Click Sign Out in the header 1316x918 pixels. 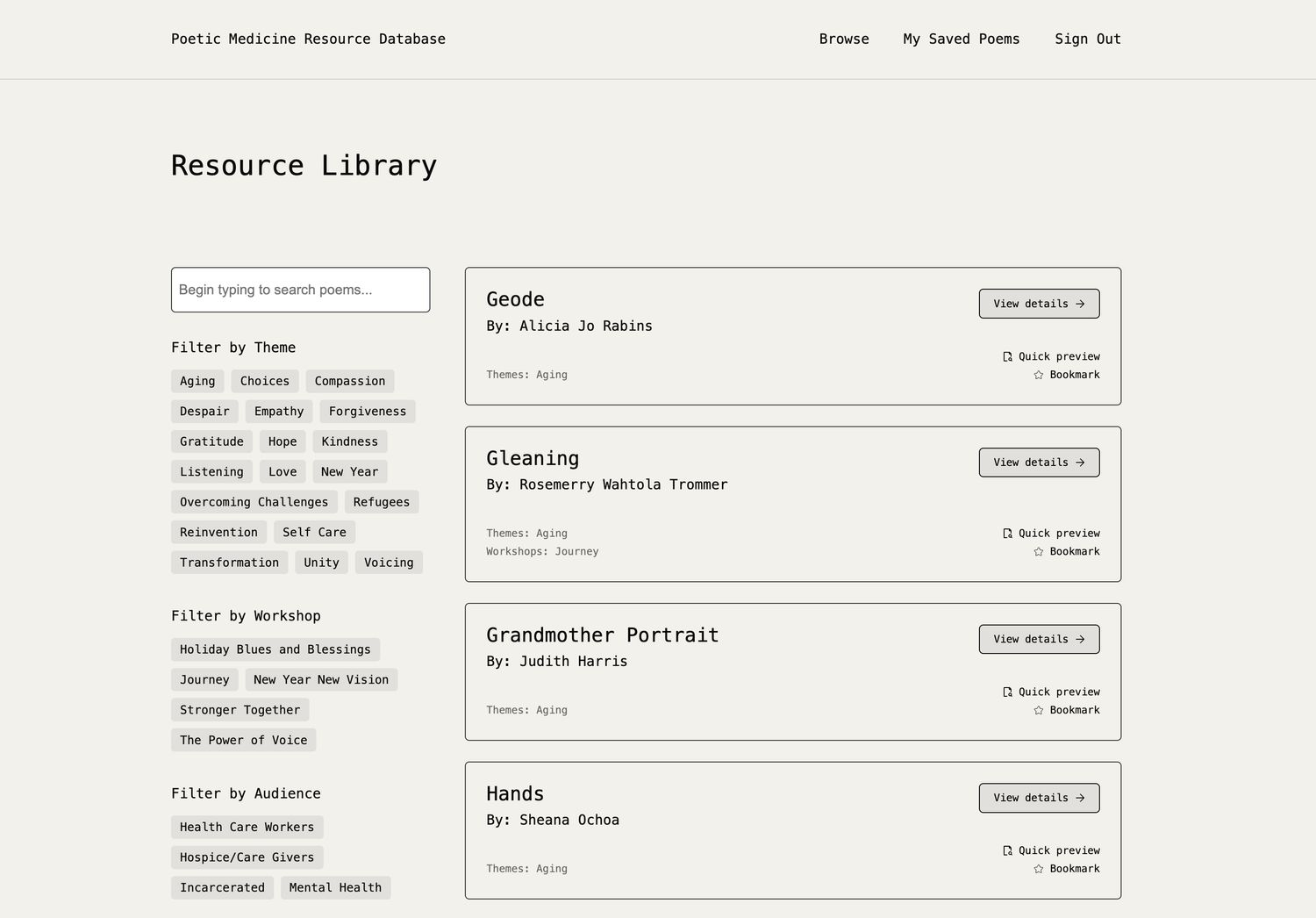tap(1087, 39)
